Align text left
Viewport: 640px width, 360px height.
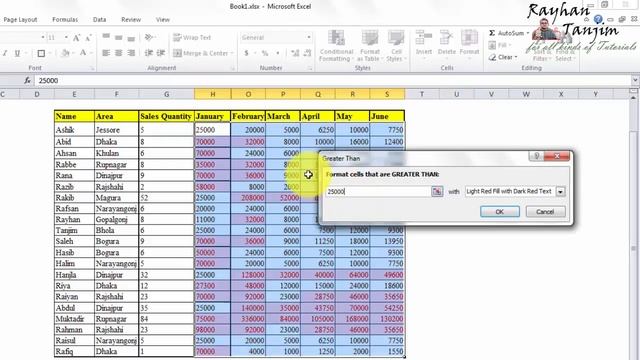tap(106, 53)
